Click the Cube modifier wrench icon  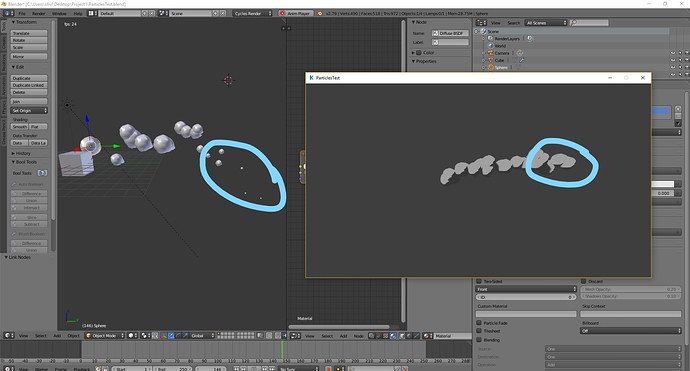pyautogui.click(x=522, y=60)
